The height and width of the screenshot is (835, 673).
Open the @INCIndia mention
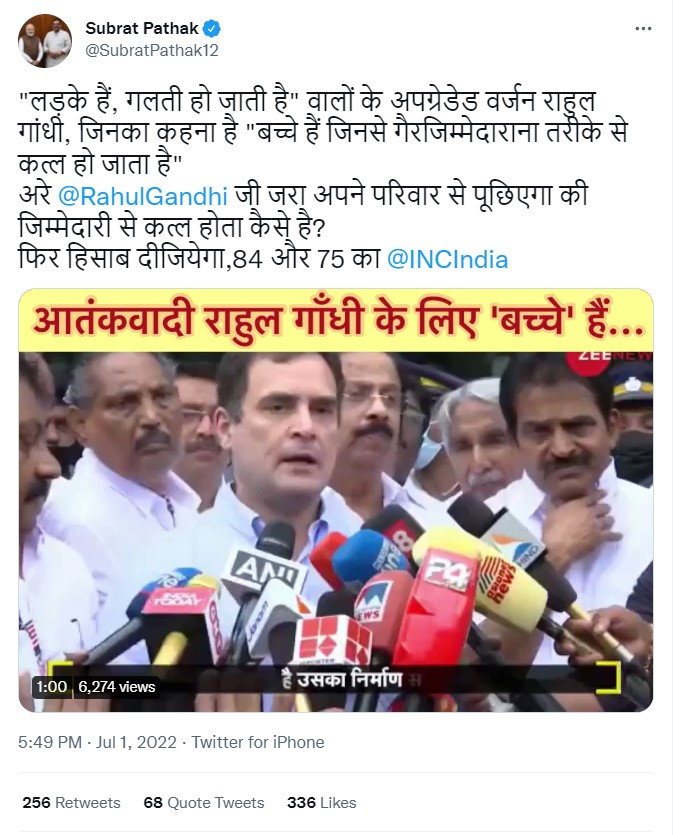[447, 260]
